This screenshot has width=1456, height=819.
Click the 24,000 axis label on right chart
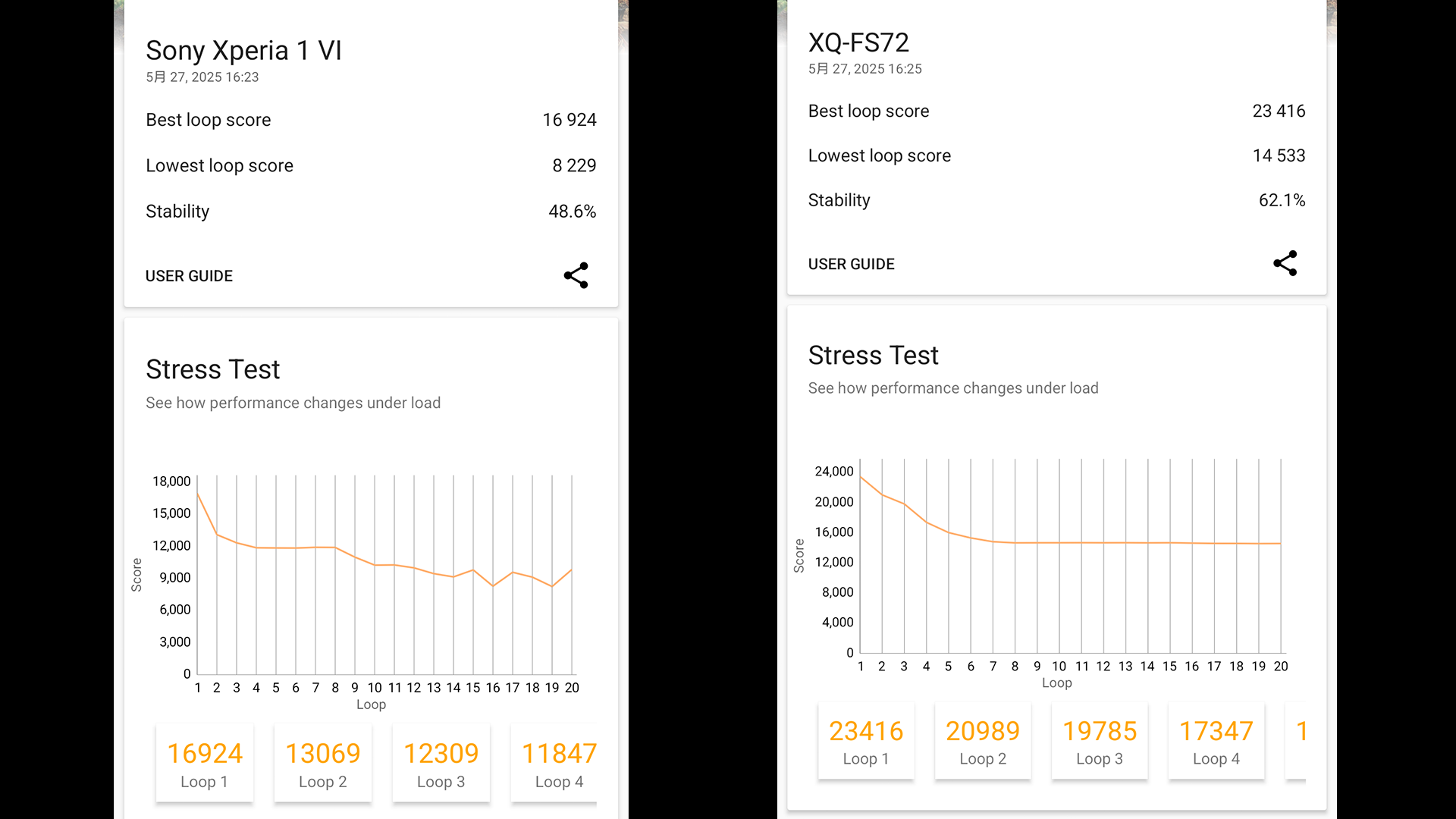click(834, 472)
